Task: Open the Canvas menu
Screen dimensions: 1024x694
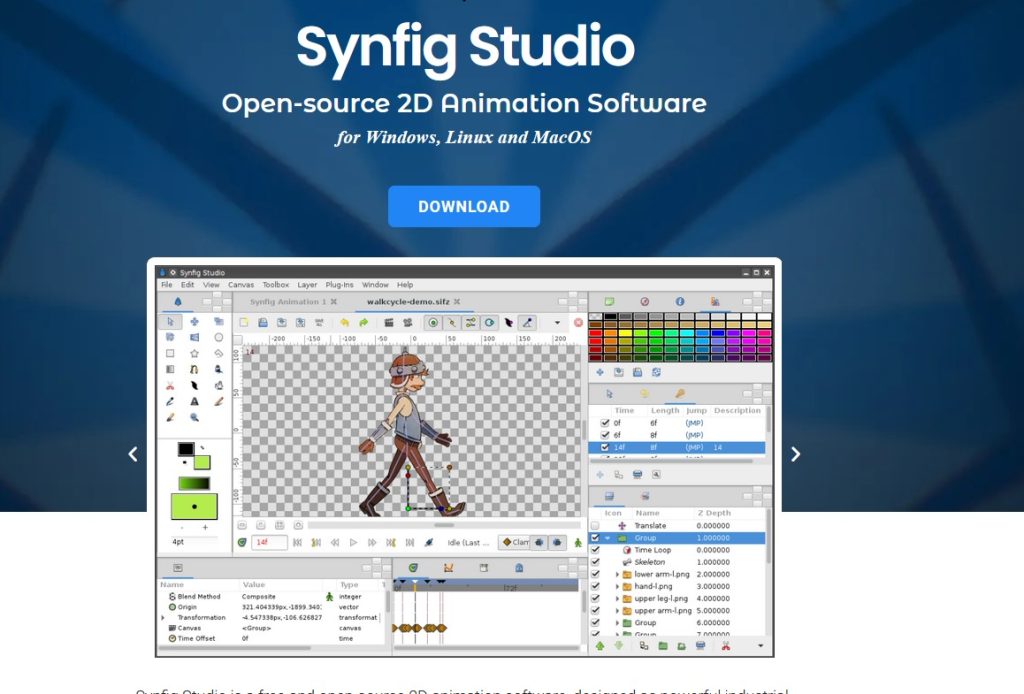Action: tap(241, 285)
